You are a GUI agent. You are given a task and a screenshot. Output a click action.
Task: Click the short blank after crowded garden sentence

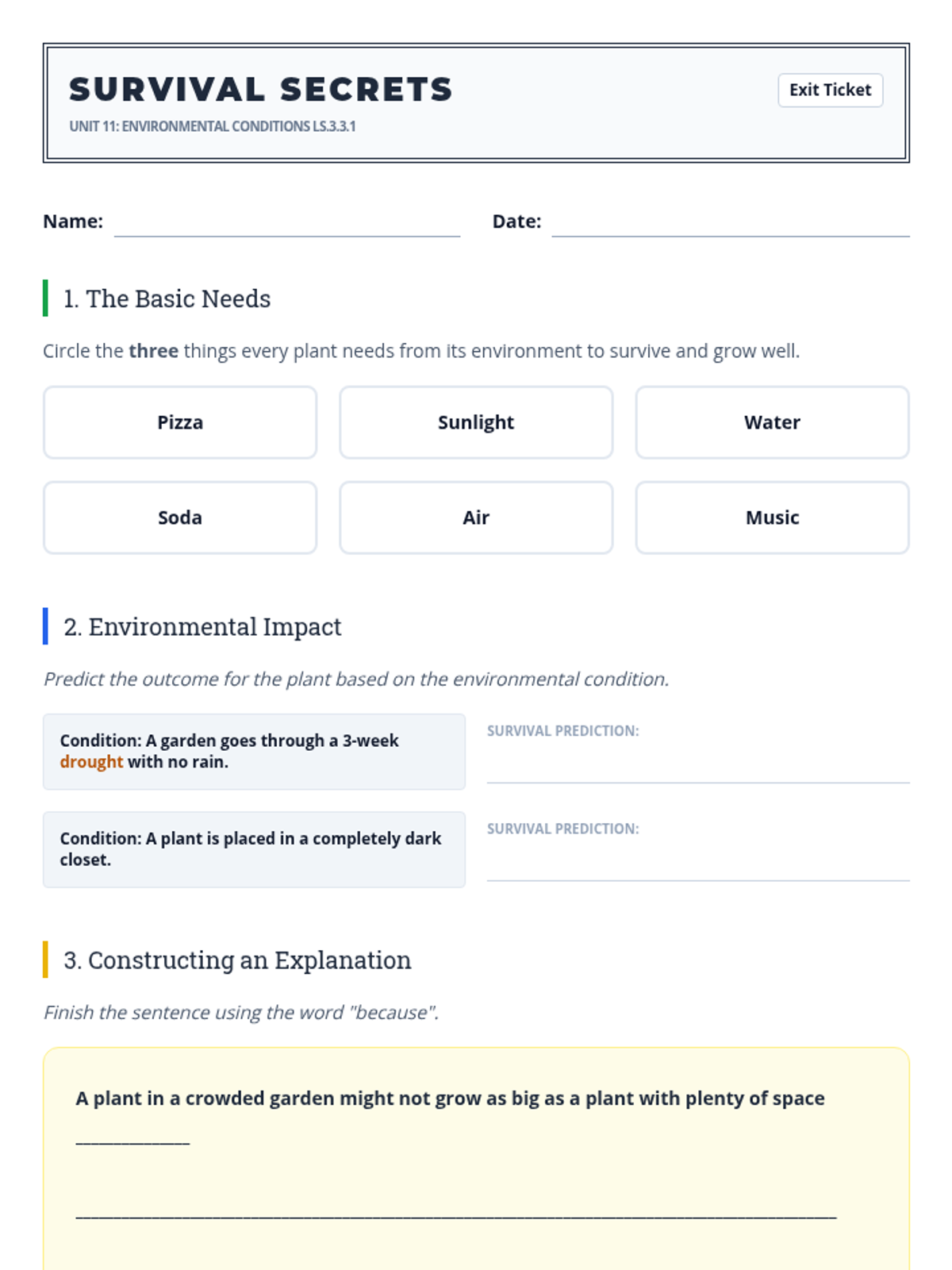pos(132,1140)
